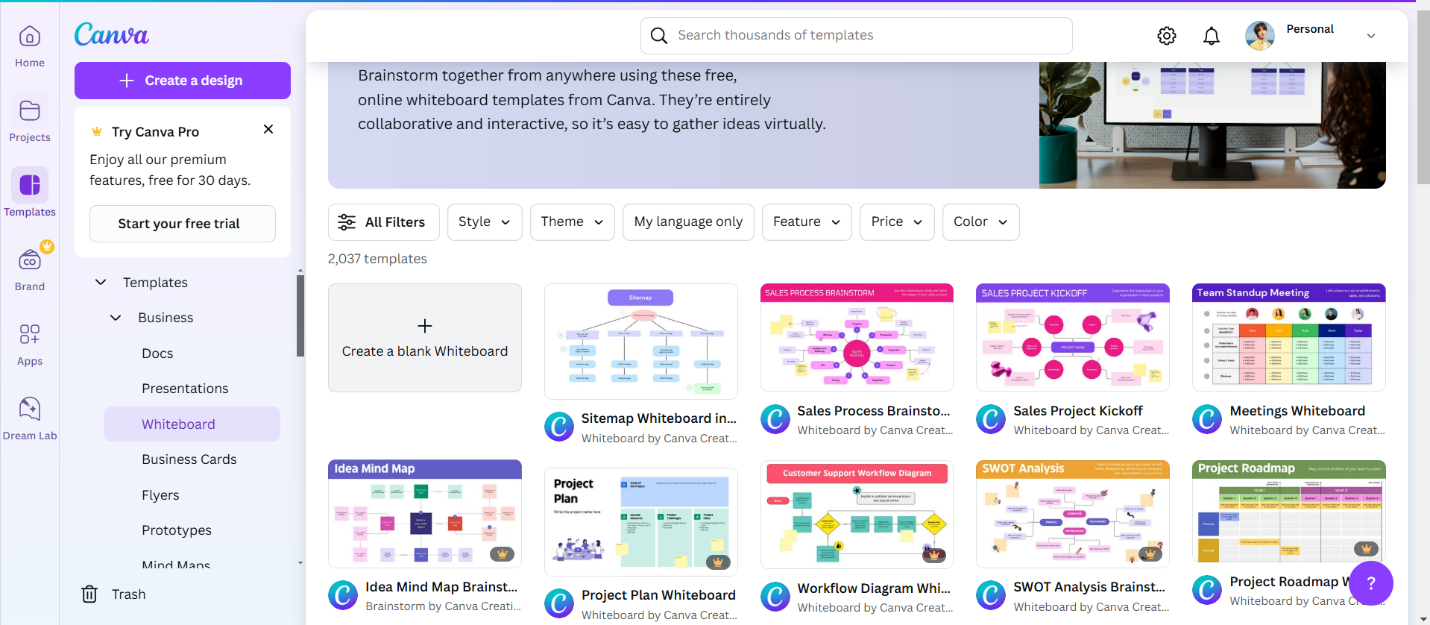1430x625 pixels.
Task: Click the Canva creator badge beside Project Plan Whiteboard
Action: [559, 603]
